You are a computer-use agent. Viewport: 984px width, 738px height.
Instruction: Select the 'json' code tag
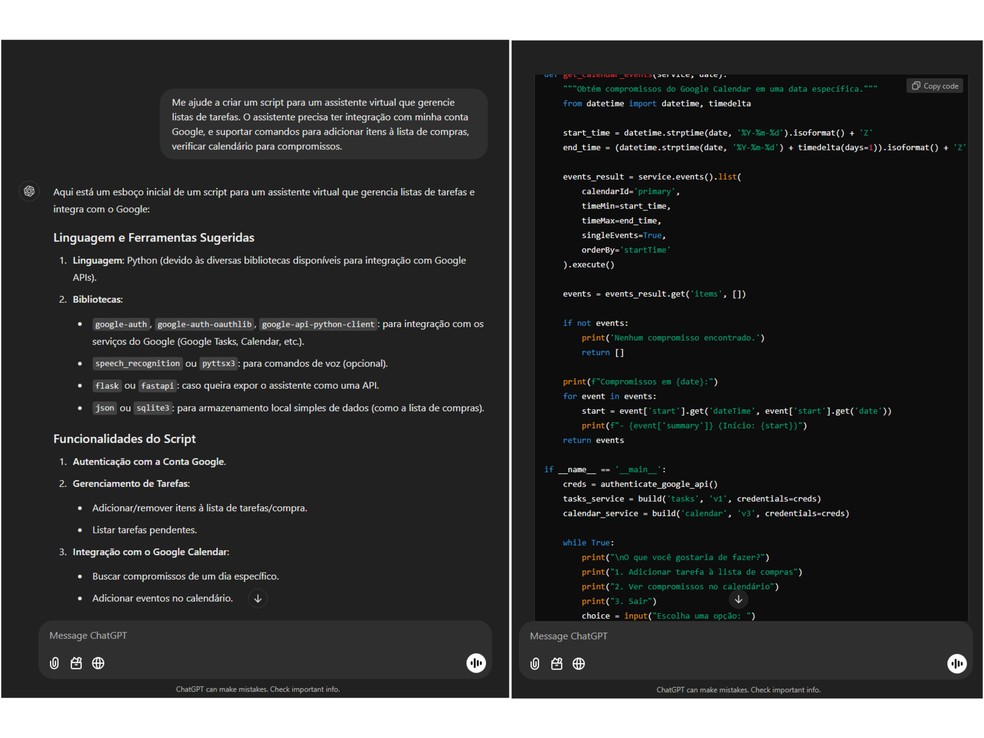click(x=105, y=408)
